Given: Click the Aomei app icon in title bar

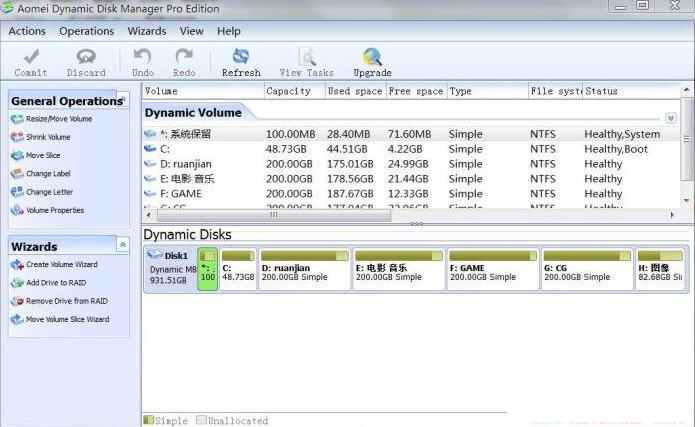Looking at the screenshot, I should click(x=7, y=8).
